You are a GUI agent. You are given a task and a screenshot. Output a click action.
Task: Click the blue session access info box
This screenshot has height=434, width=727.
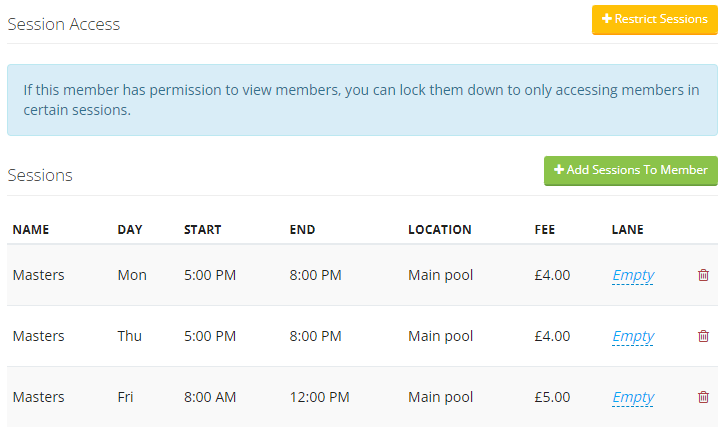362,100
